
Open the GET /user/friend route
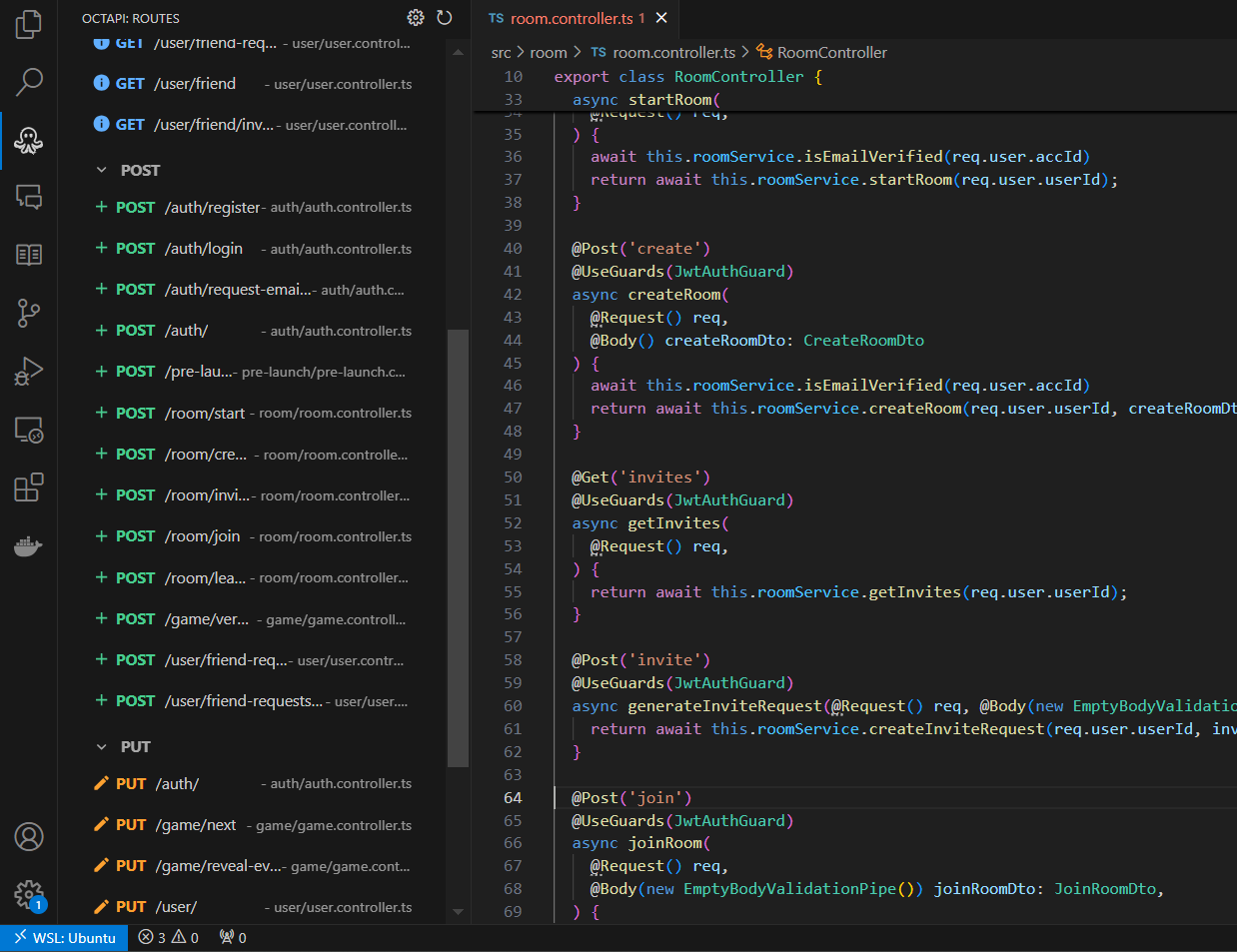coord(252,84)
